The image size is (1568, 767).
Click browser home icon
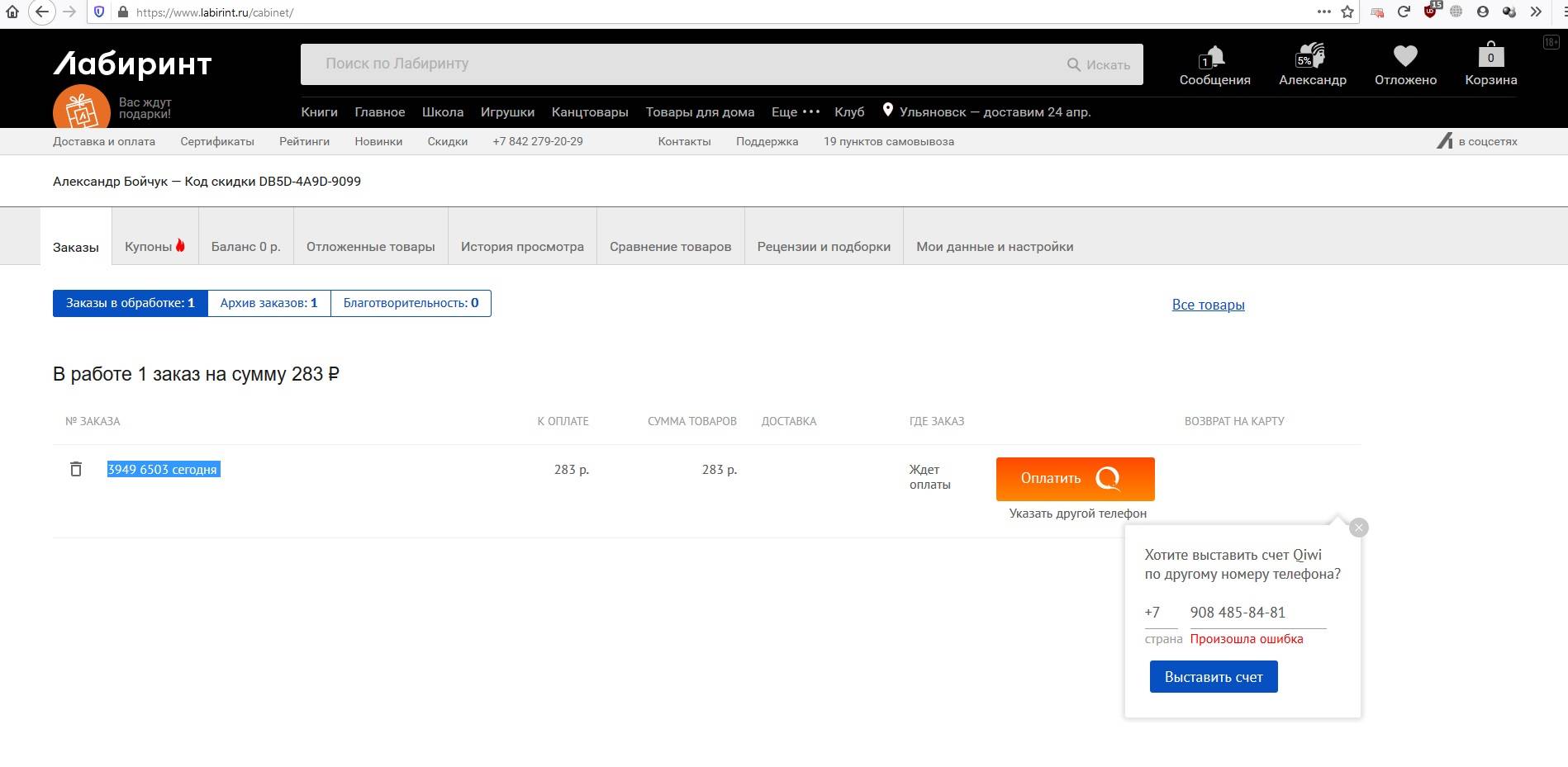(12, 12)
